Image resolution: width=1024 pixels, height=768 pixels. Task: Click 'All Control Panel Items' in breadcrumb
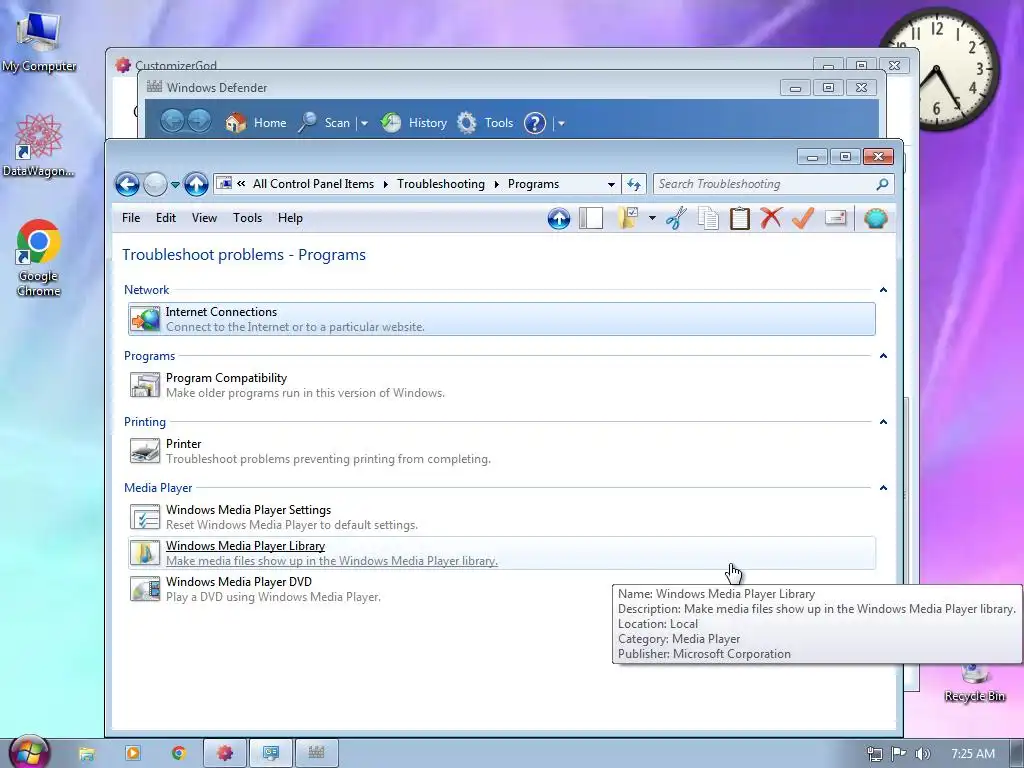tap(313, 184)
